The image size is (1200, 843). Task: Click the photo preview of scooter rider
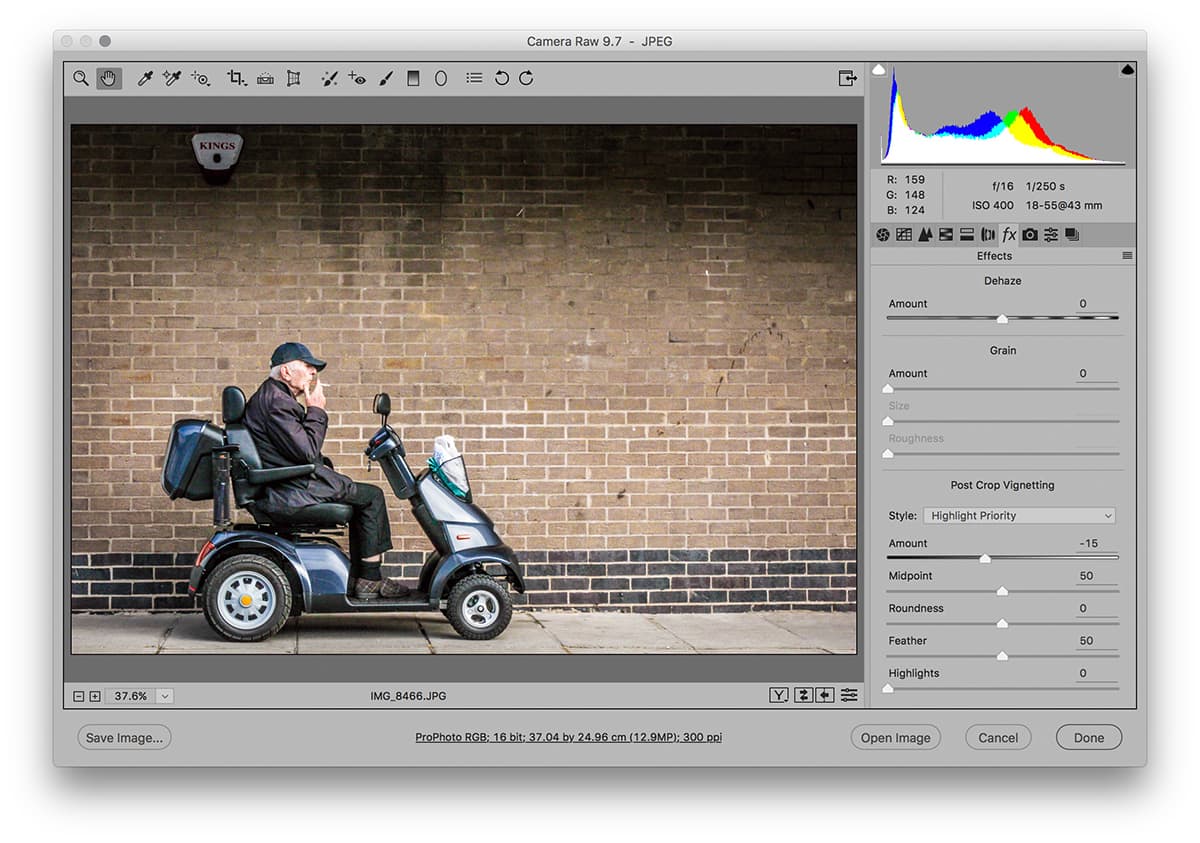tap(464, 389)
